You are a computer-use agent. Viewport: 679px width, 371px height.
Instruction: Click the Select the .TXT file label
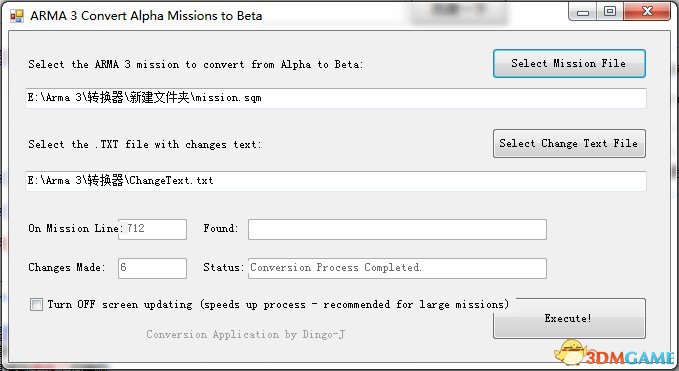tap(145, 144)
